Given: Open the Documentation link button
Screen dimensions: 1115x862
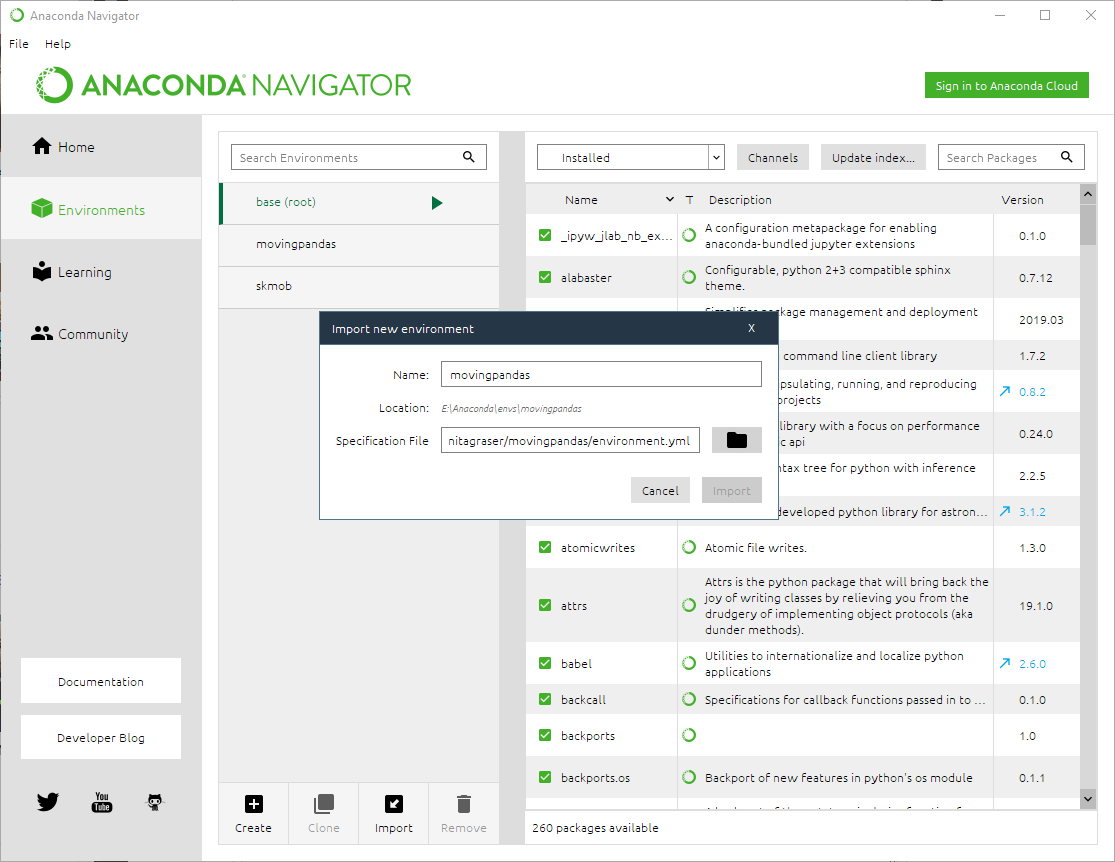Looking at the screenshot, I should point(101,681).
